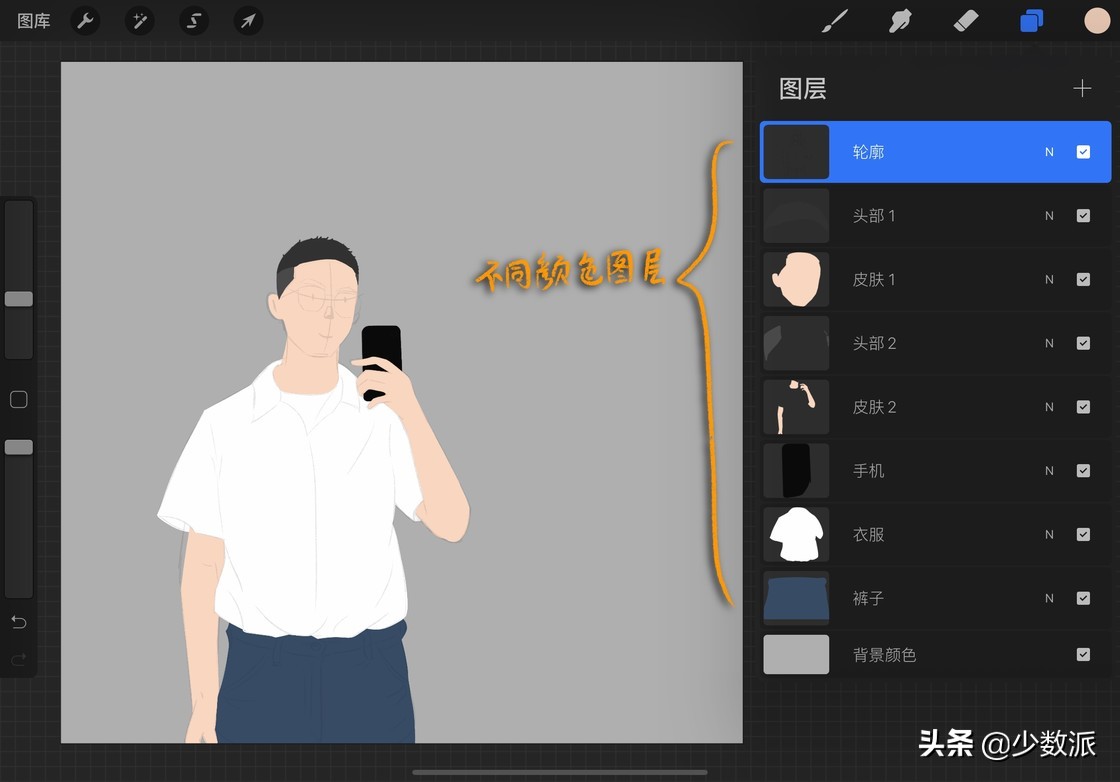The image size is (1120, 782).
Task: Select the 皮肤 1 layer thumbnail
Action: click(795, 279)
